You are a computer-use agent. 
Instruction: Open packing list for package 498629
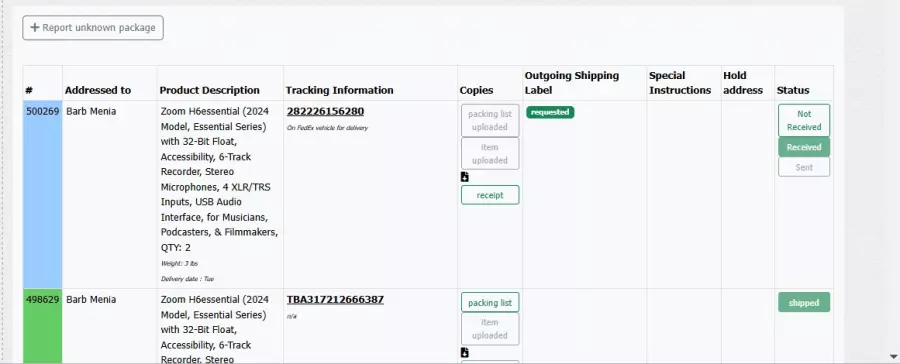490,303
